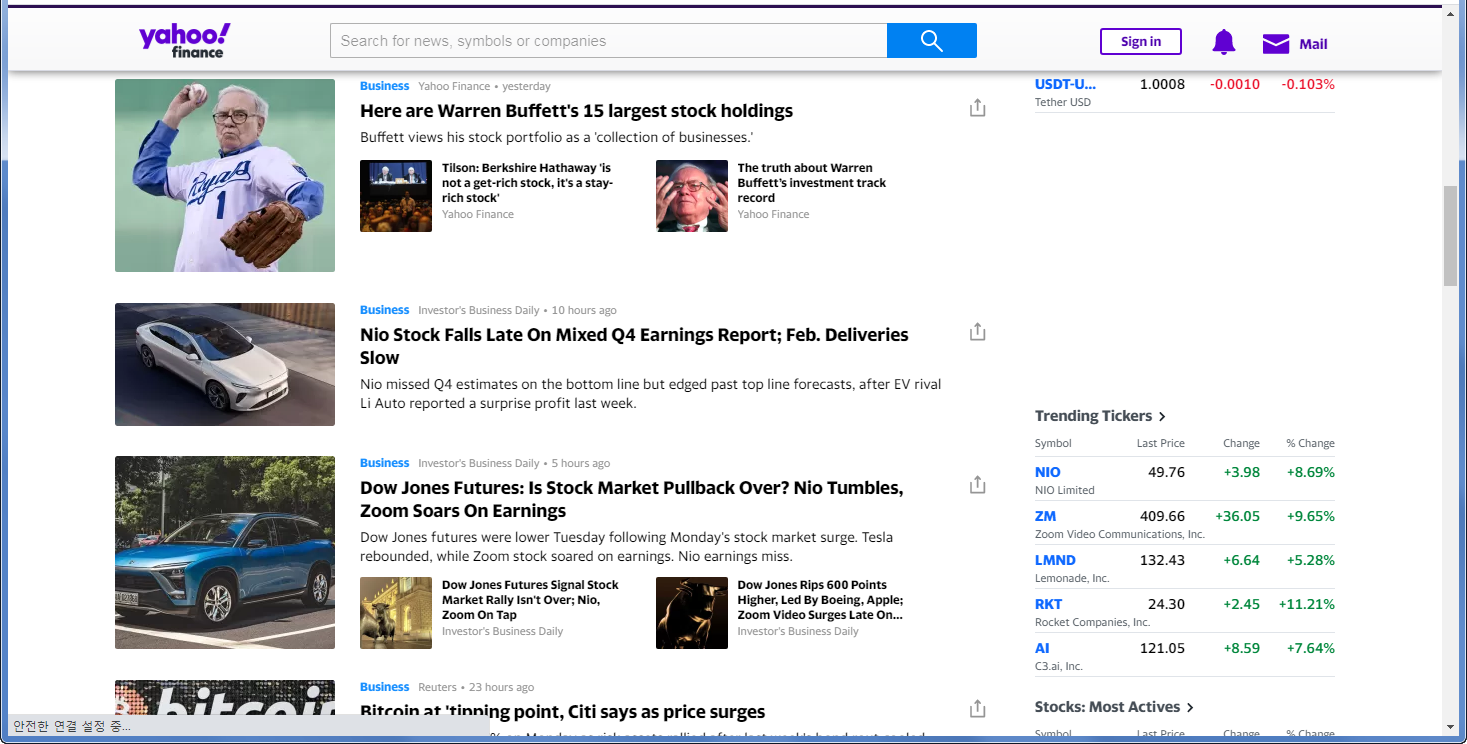The image size is (1467, 744).
Task: Share the Warren Buffett holdings article
Action: pyautogui.click(x=978, y=108)
